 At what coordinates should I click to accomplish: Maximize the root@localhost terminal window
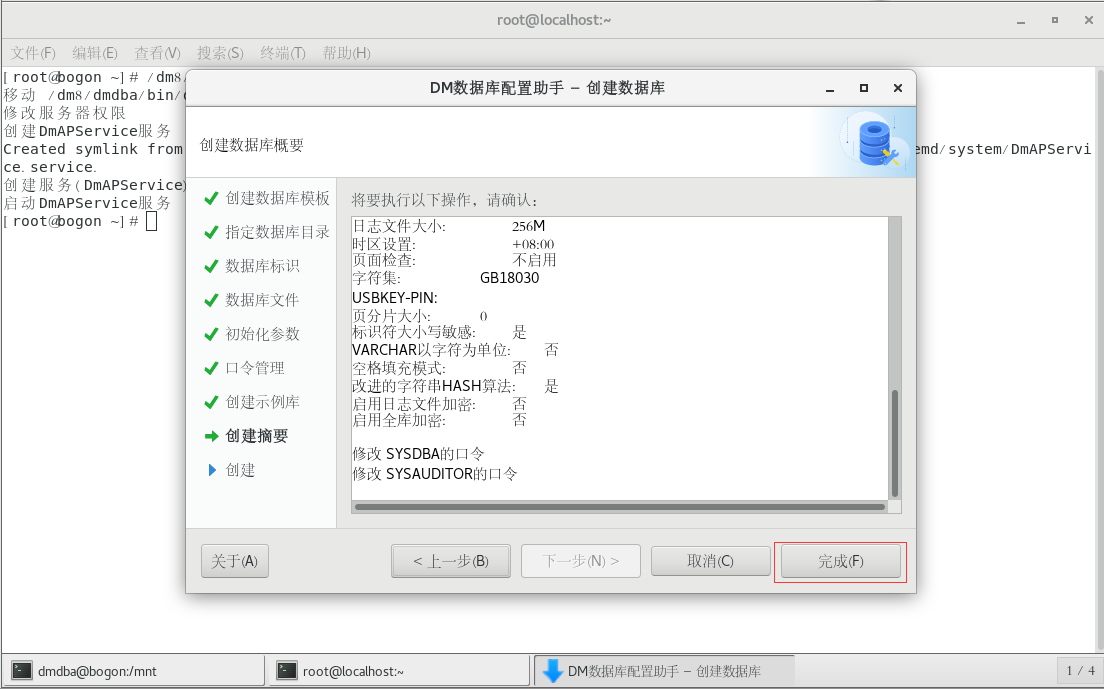pyautogui.click(x=1055, y=20)
